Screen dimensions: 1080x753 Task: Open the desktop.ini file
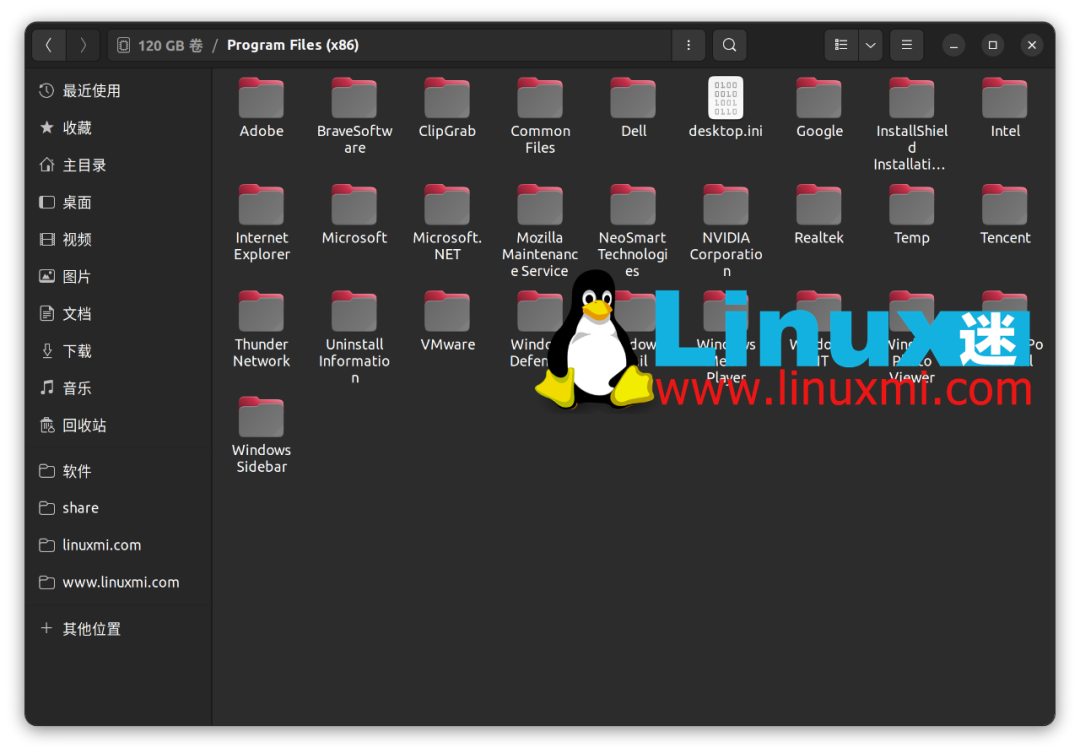(x=725, y=108)
